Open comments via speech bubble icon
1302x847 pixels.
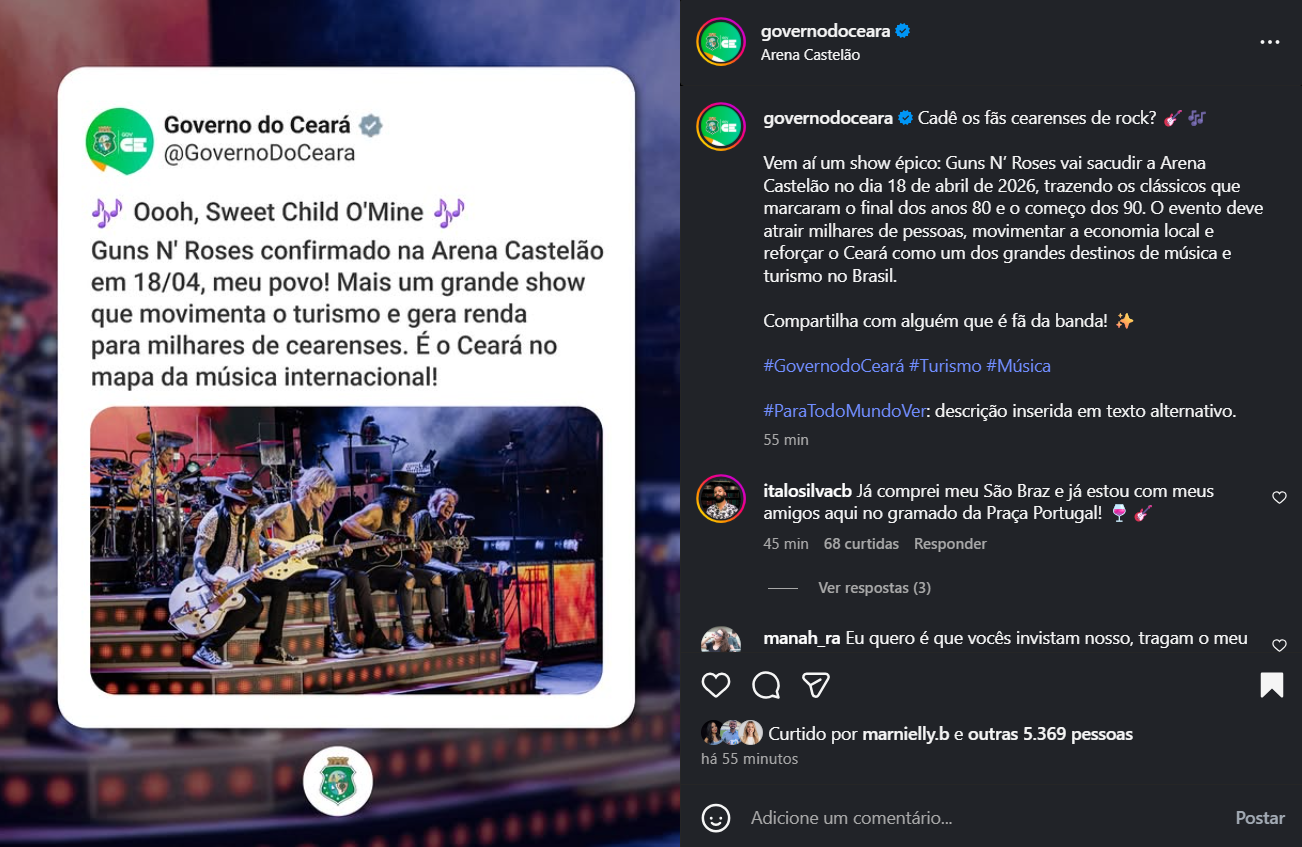(x=767, y=685)
